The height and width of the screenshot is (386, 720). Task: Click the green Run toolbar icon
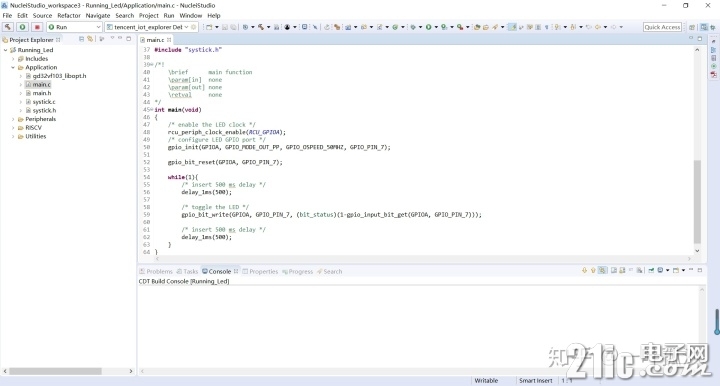[x=428, y=27]
